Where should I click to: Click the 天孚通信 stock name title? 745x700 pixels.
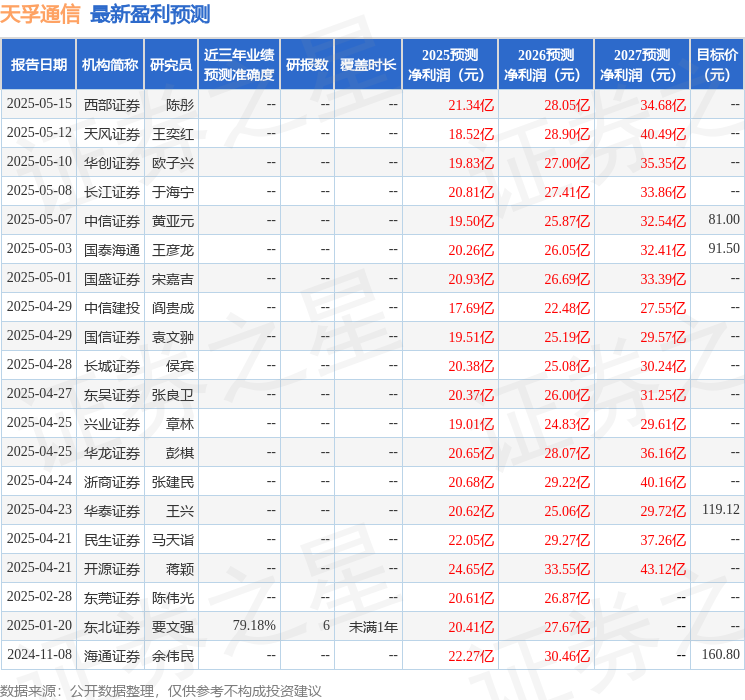(x=41, y=14)
